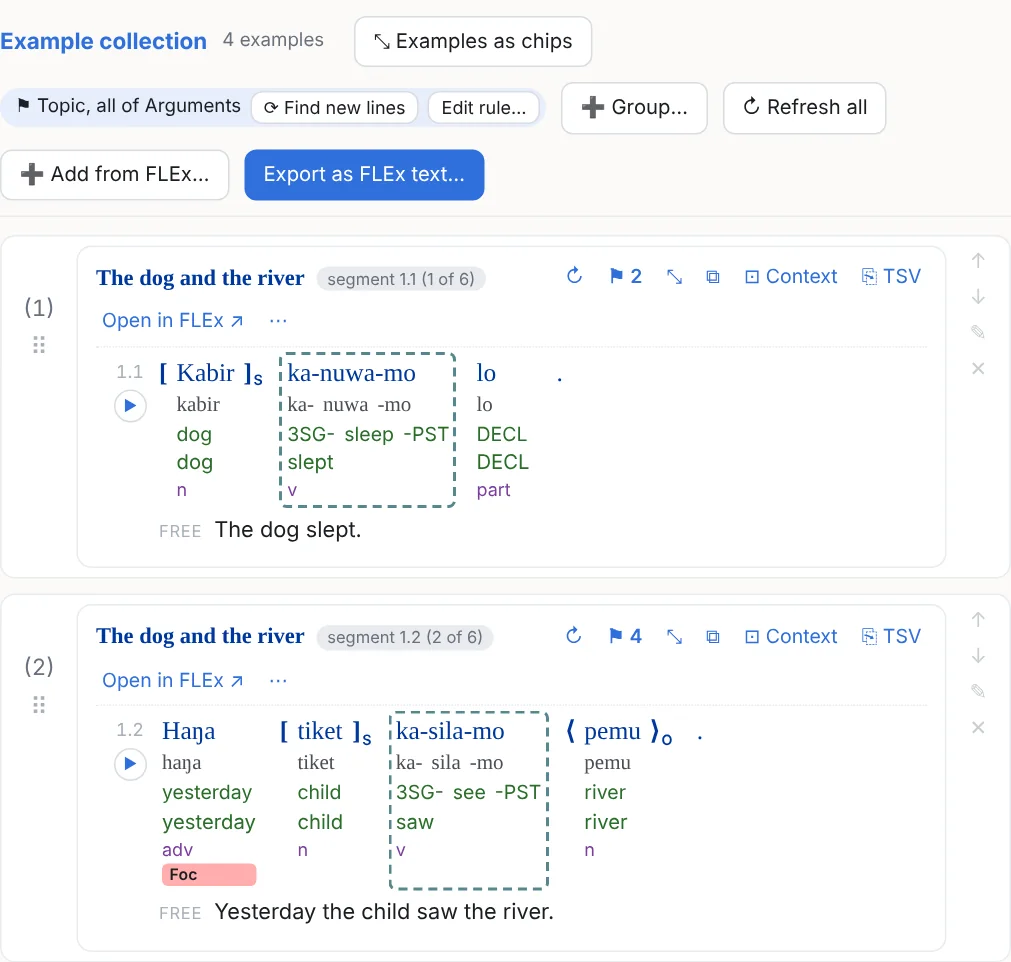Click the gloss '3SG- sleep -PST'

(368, 435)
